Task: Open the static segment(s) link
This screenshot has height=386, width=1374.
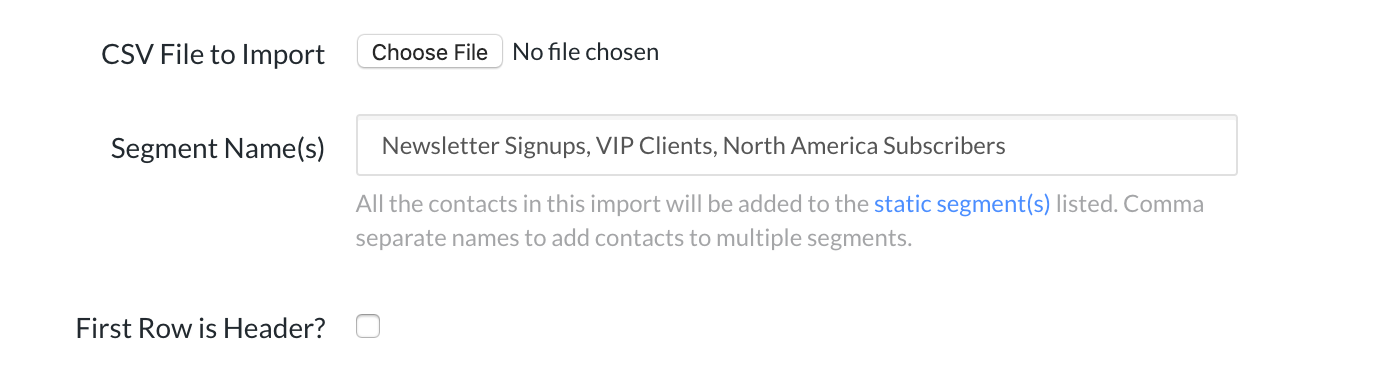Action: tap(962, 204)
